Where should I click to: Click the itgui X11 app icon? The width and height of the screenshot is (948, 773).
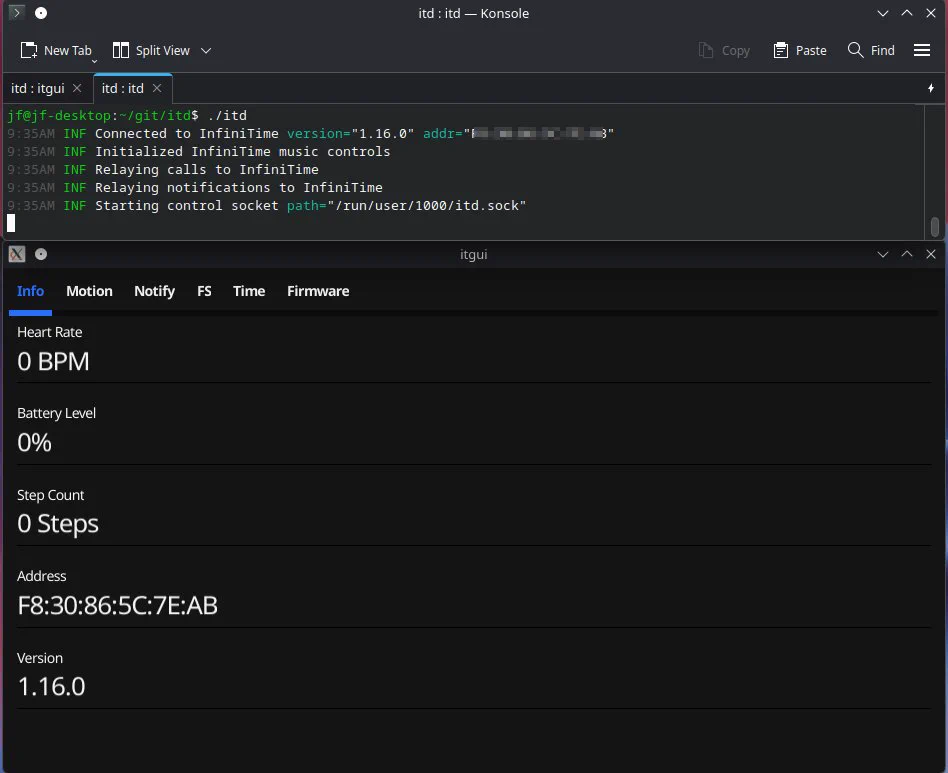tap(17, 254)
